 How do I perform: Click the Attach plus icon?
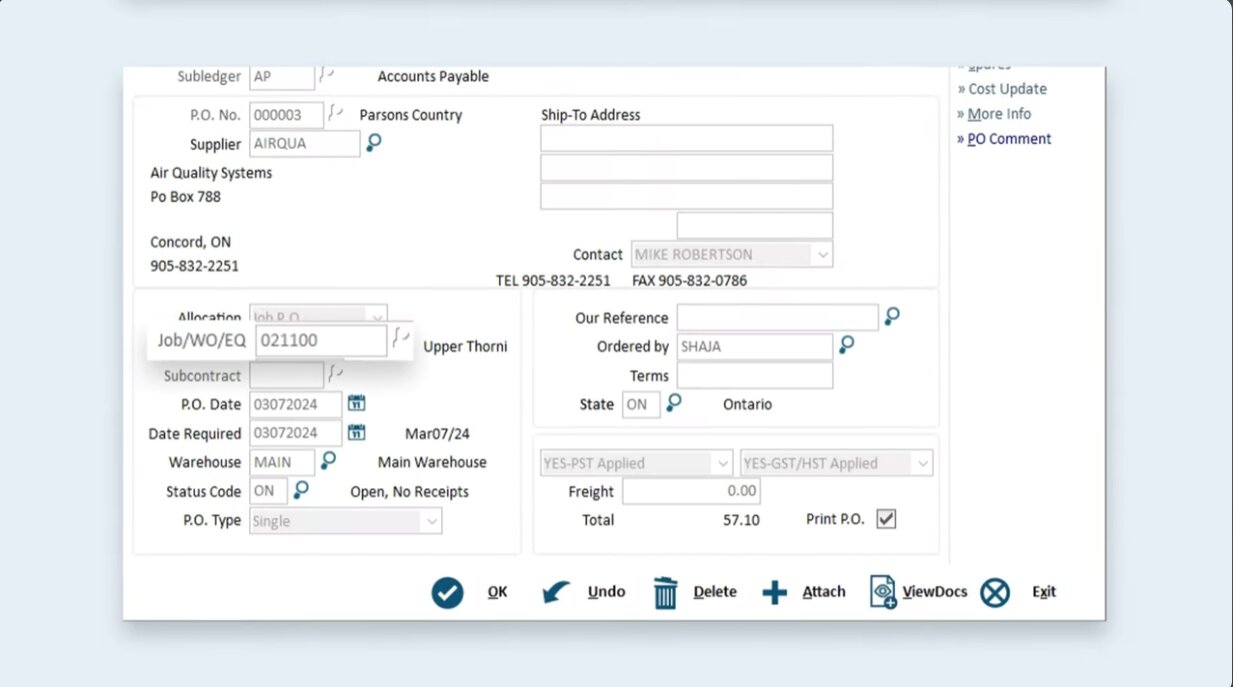coord(775,593)
